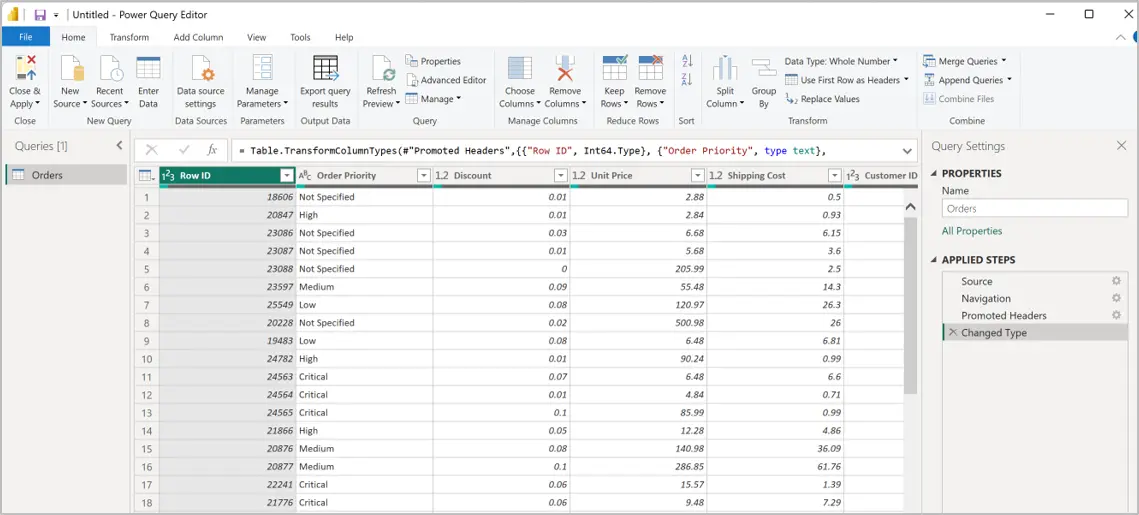Sort ascending A to Z

pyautogui.click(x=687, y=62)
